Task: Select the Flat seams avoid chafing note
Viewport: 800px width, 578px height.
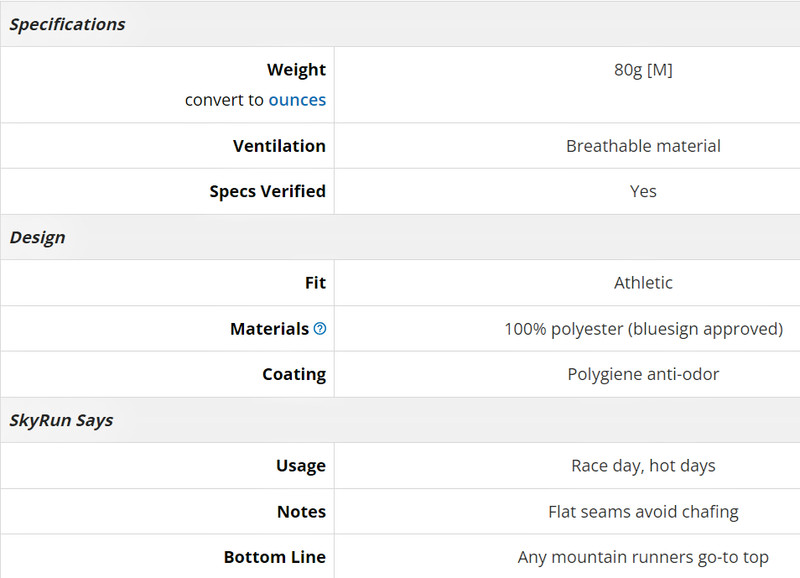Action: click(643, 512)
